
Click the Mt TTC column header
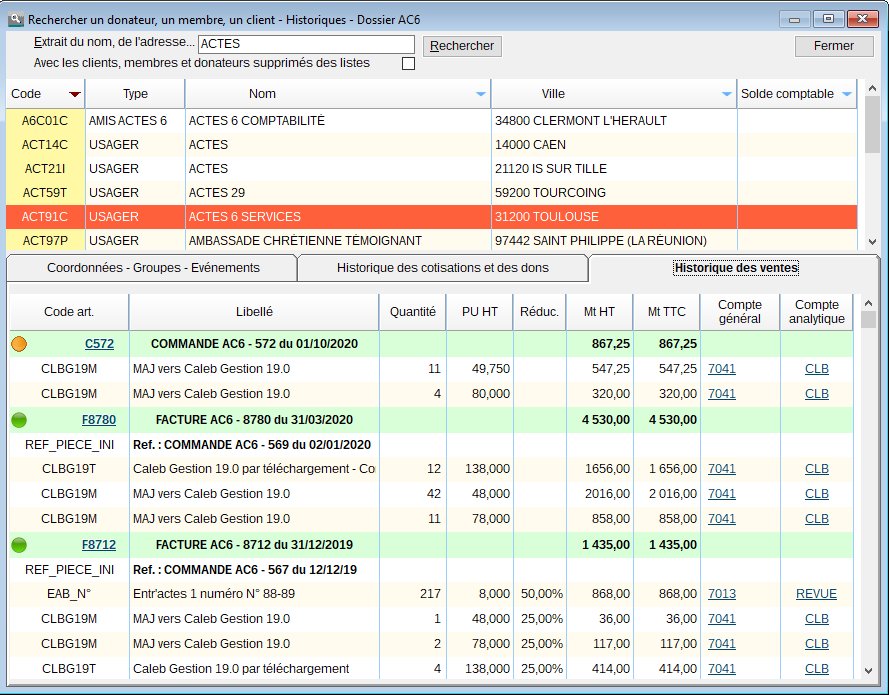pyautogui.click(x=667, y=312)
